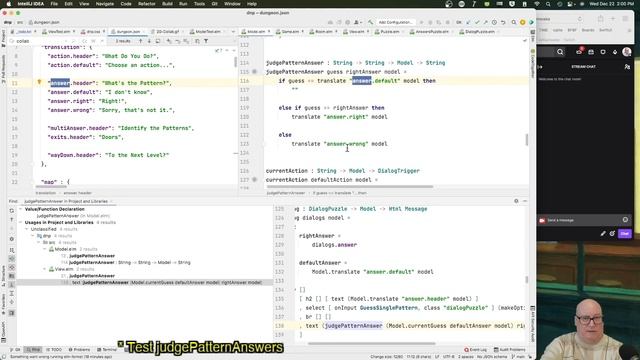Click status bar error message text
This screenshot has width=640, height=360.
61,357
